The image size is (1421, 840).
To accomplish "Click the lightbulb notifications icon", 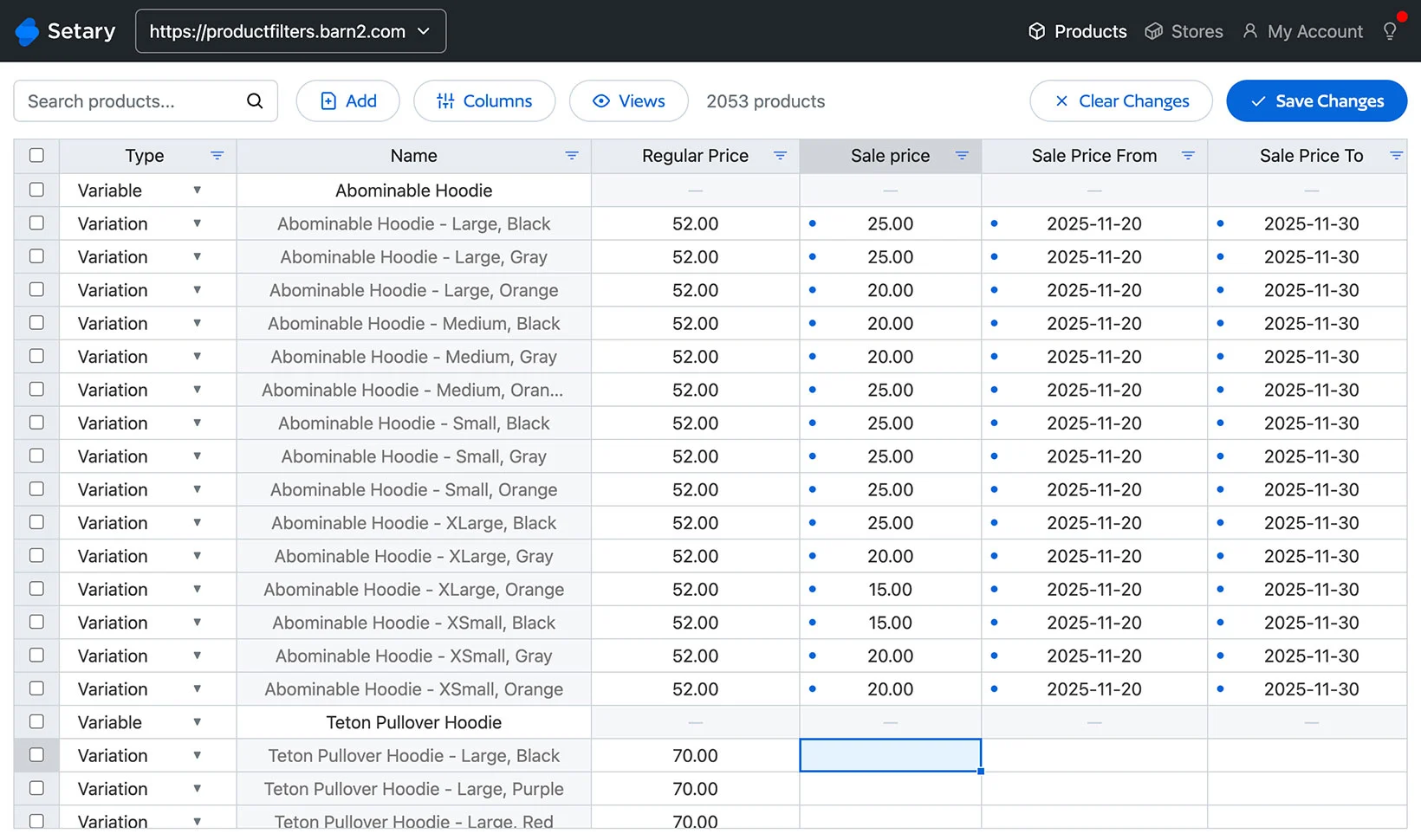I will click(x=1390, y=31).
